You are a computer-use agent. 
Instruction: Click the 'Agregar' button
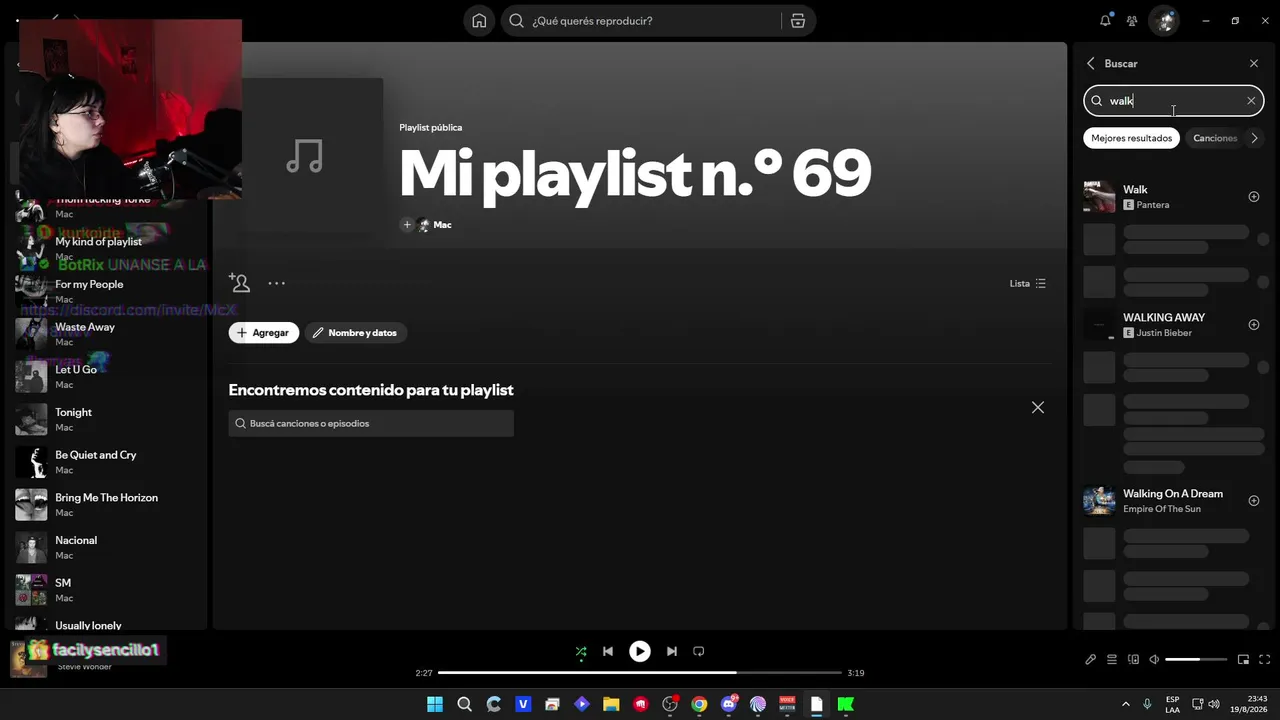(264, 333)
